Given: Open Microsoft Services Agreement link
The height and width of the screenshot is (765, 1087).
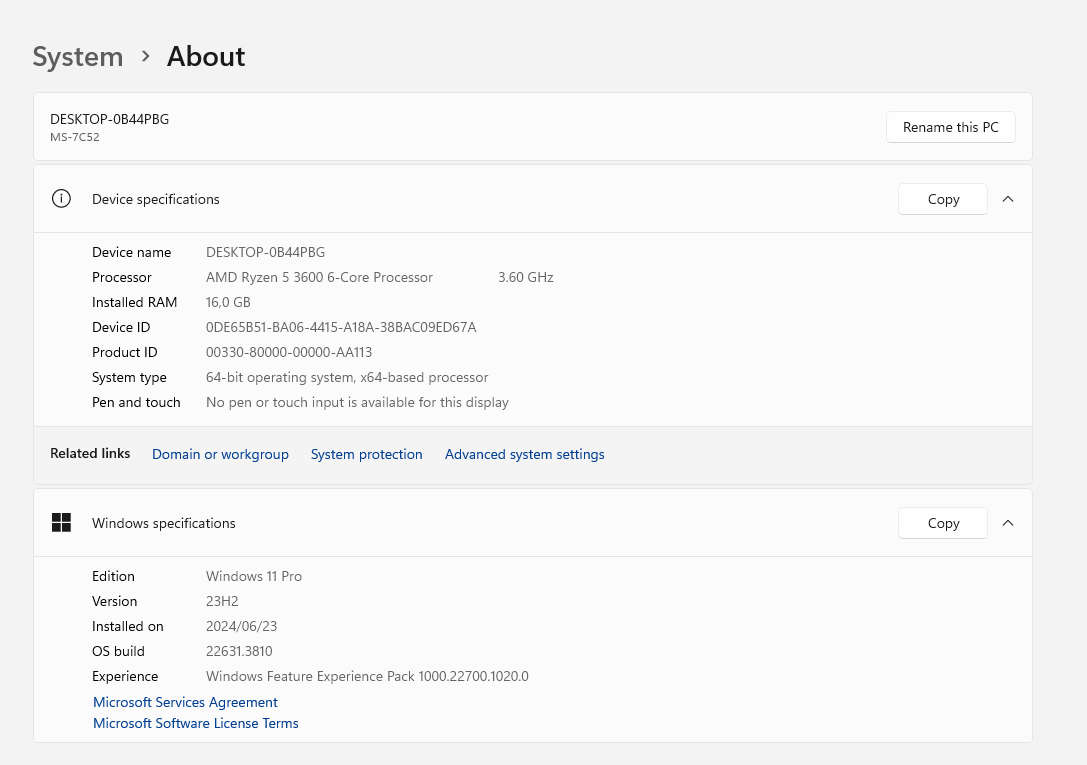Looking at the screenshot, I should tap(185, 702).
